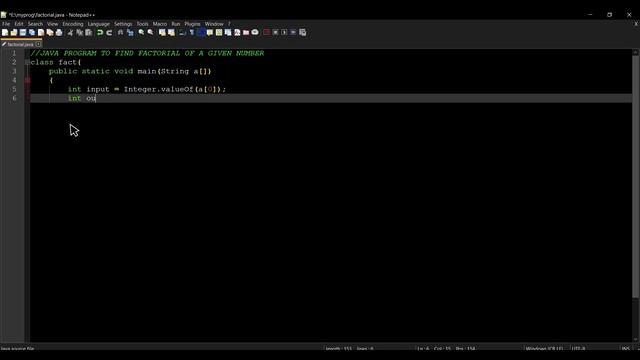Zoom out magnifier icon
The width and height of the screenshot is (640, 360).
point(150,32)
